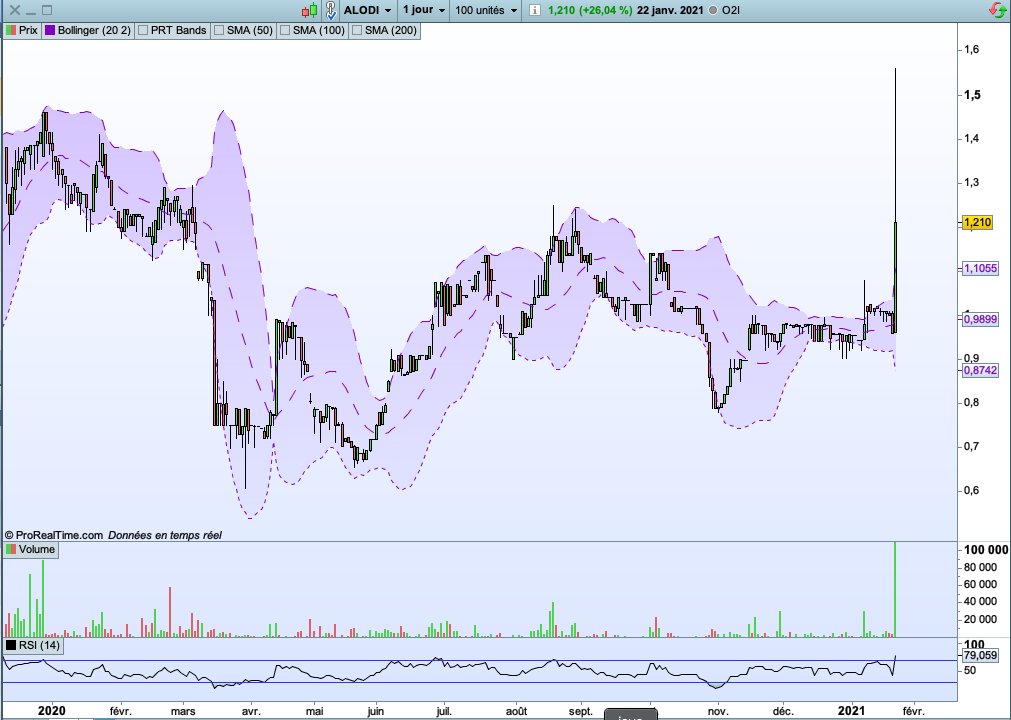Click the 'mars' month label
This screenshot has height=720, width=1011.
(183, 712)
